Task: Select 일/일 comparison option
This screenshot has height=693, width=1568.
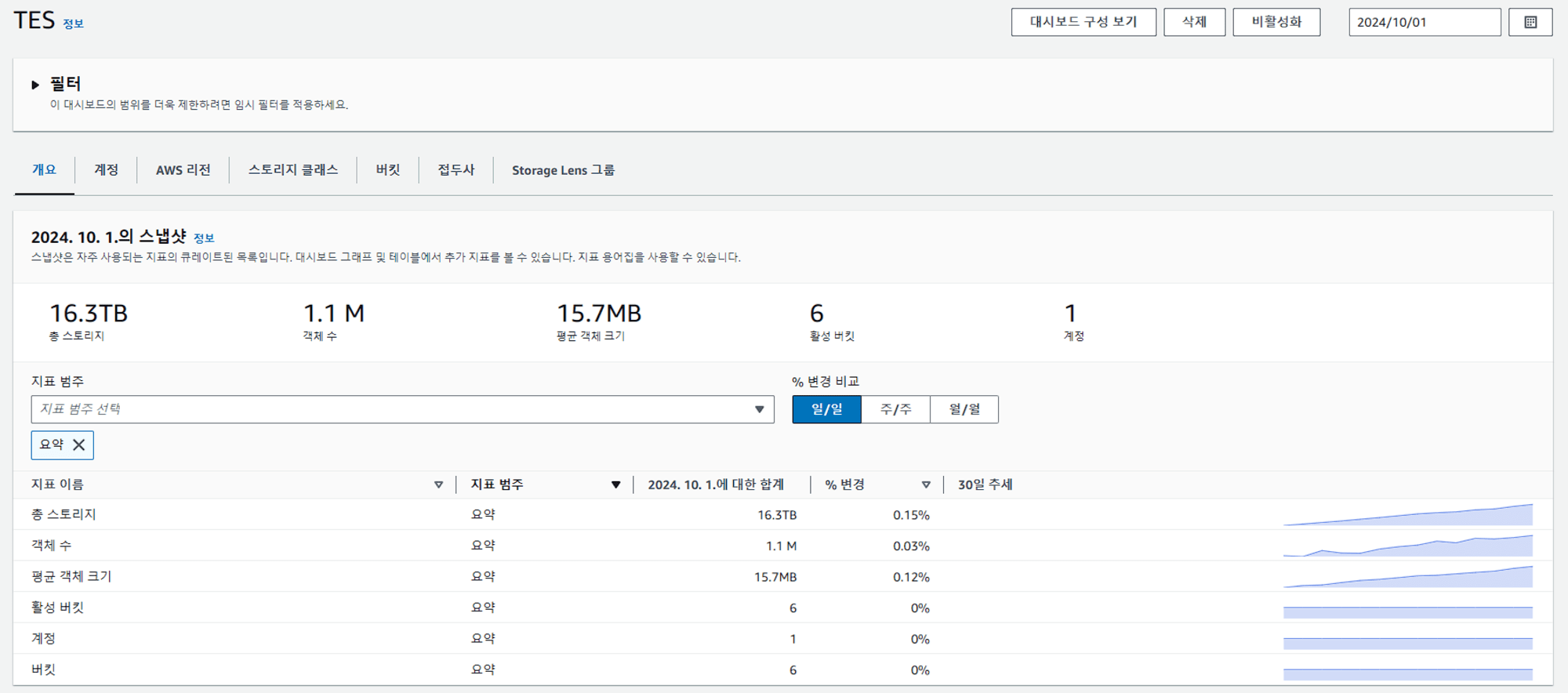Action: [x=826, y=409]
